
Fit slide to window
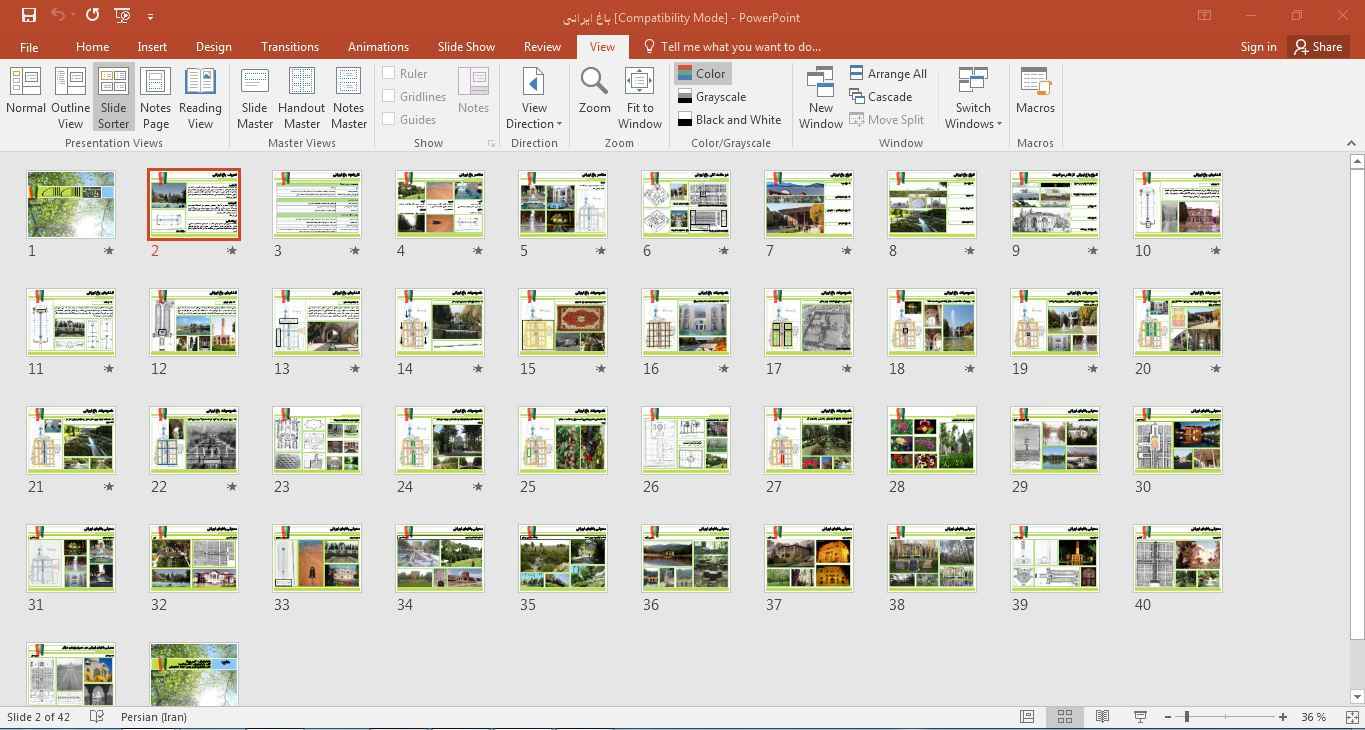point(639,97)
